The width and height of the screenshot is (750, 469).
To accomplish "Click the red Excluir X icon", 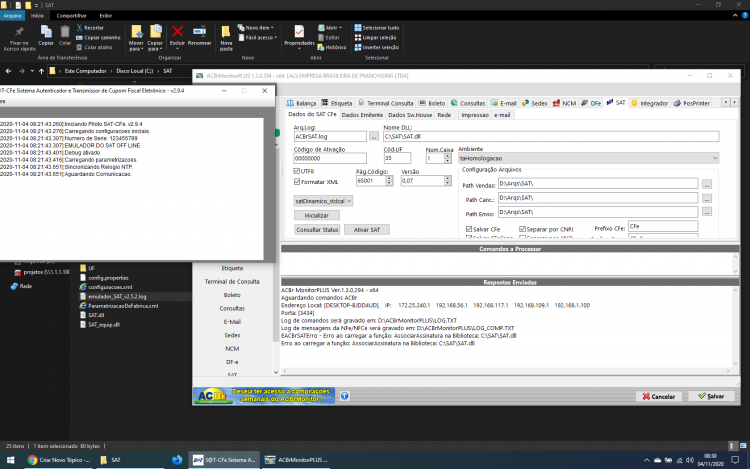I will [177, 32].
